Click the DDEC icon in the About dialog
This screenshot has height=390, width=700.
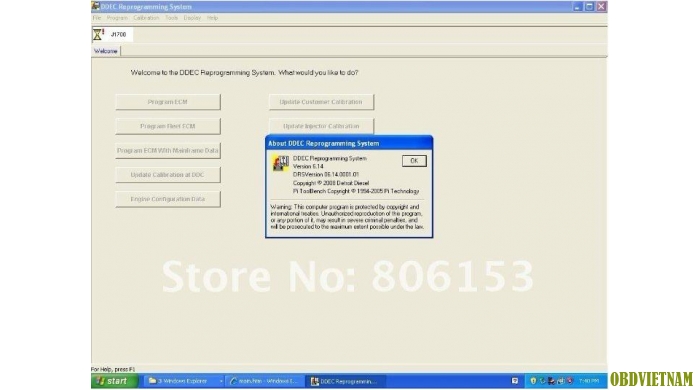coord(281,163)
